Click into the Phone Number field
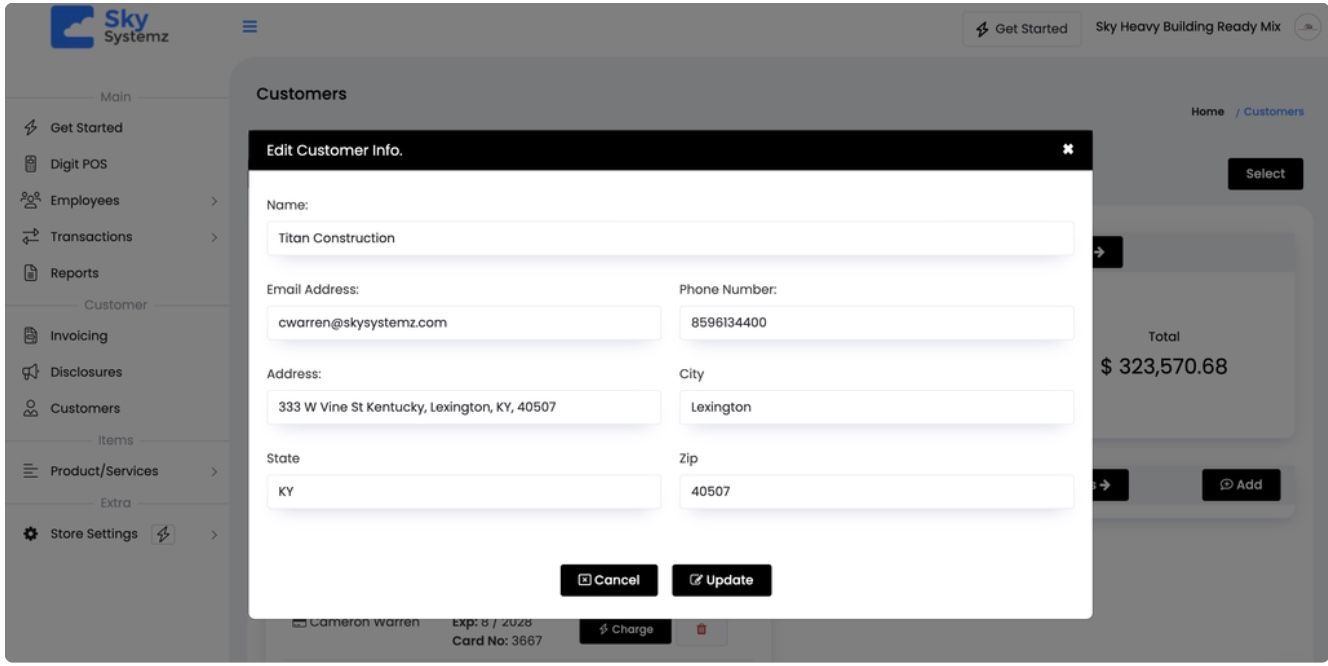Image resolution: width=1328 pixels, height=666 pixels. point(876,322)
